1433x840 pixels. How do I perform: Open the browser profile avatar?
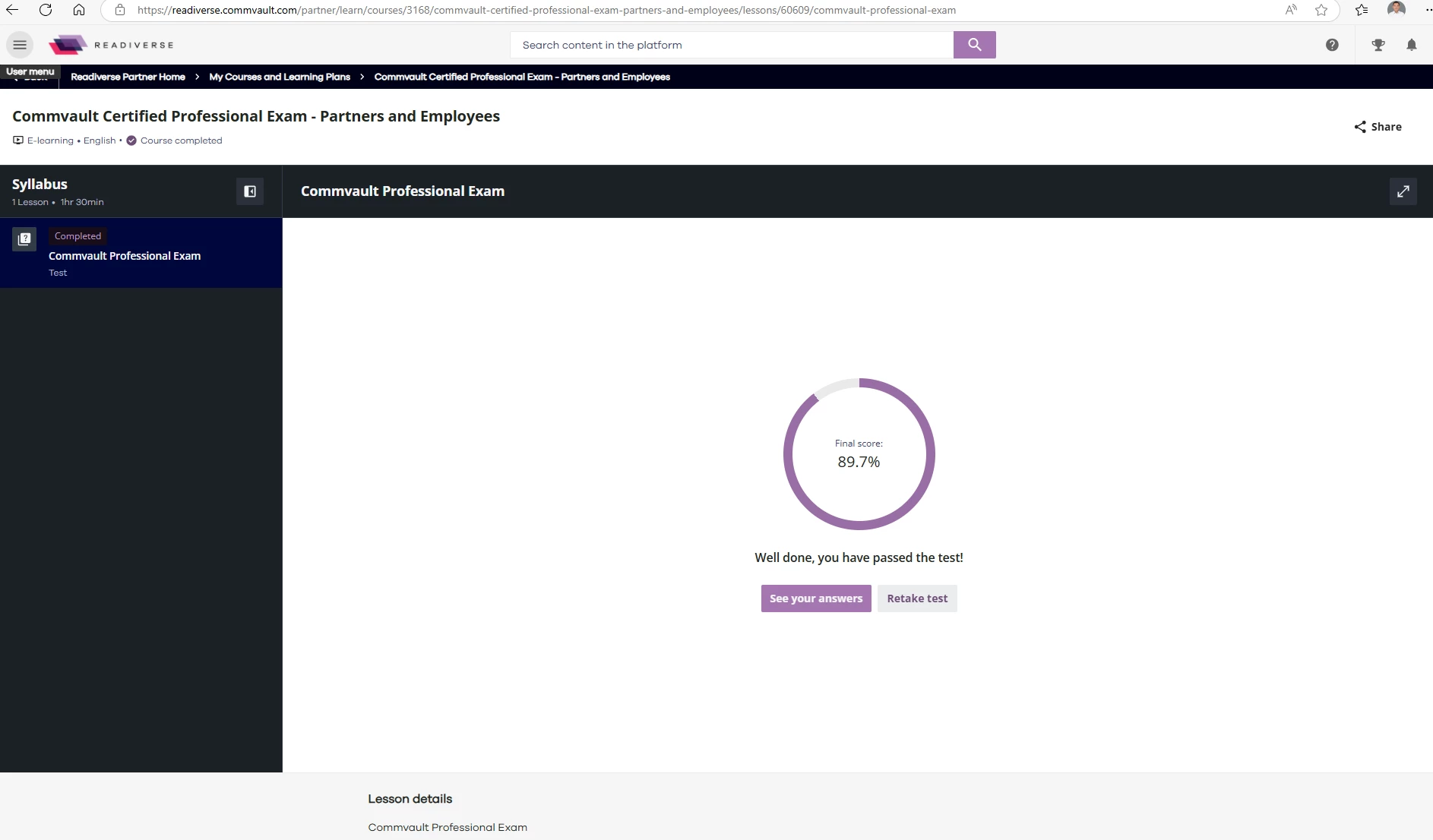[x=1396, y=9]
